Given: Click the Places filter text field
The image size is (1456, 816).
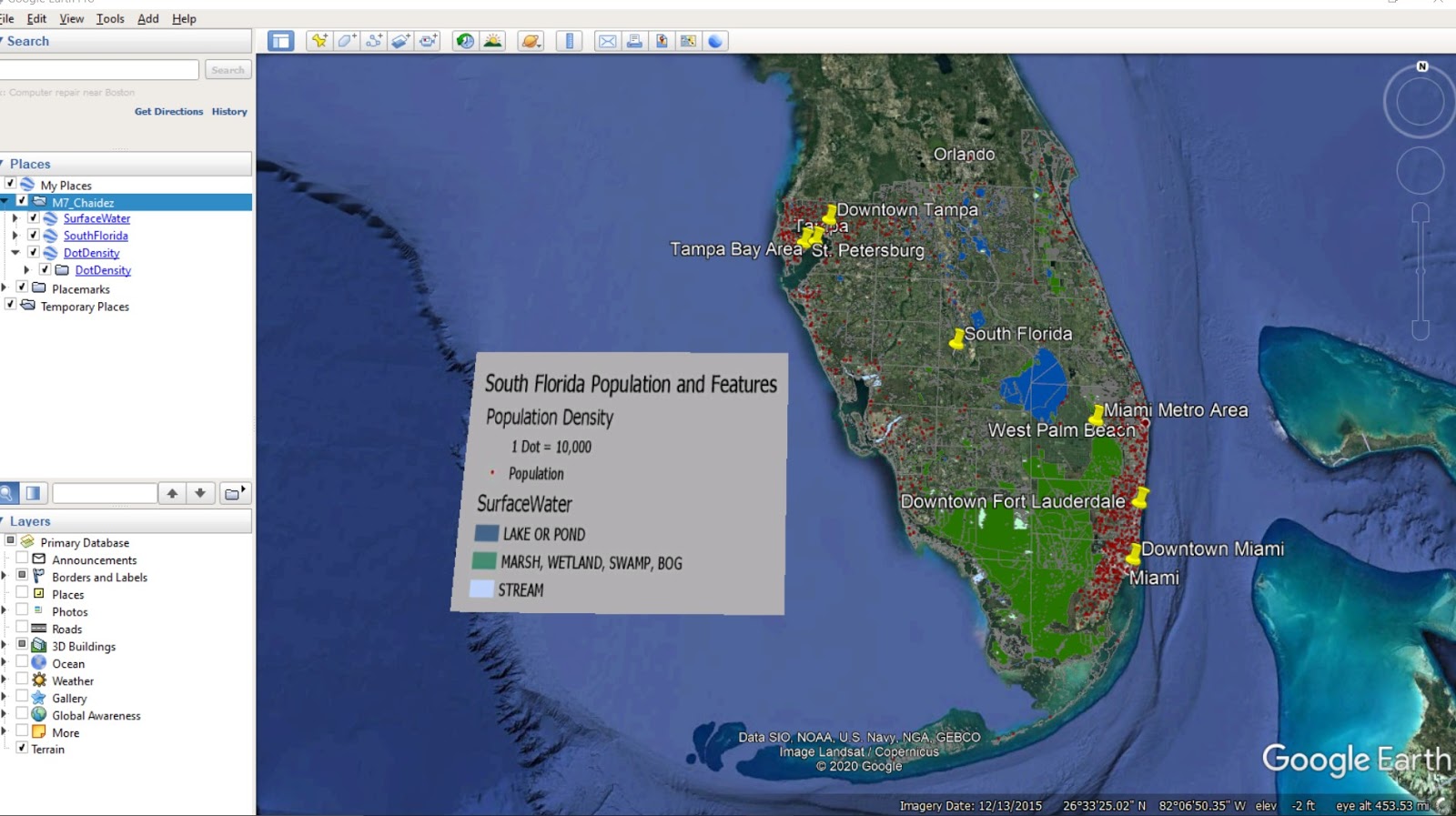Looking at the screenshot, I should [x=105, y=493].
